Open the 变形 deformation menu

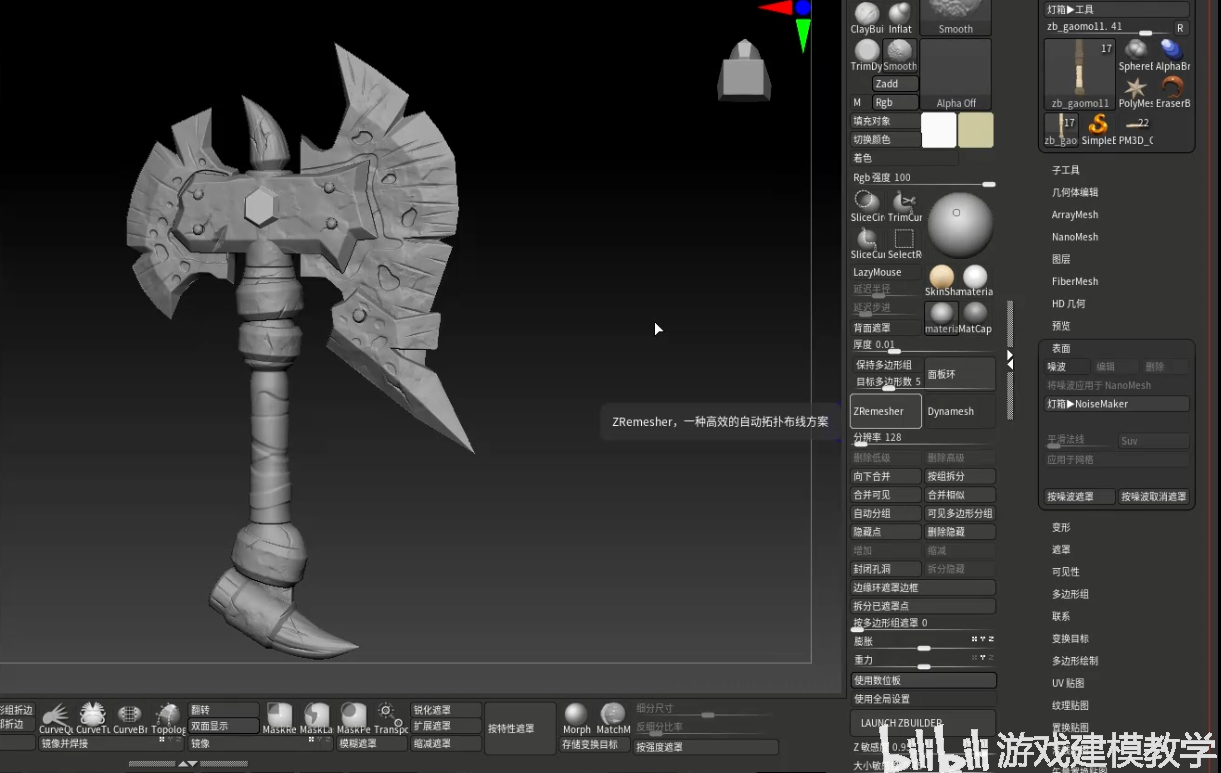(x=1061, y=527)
